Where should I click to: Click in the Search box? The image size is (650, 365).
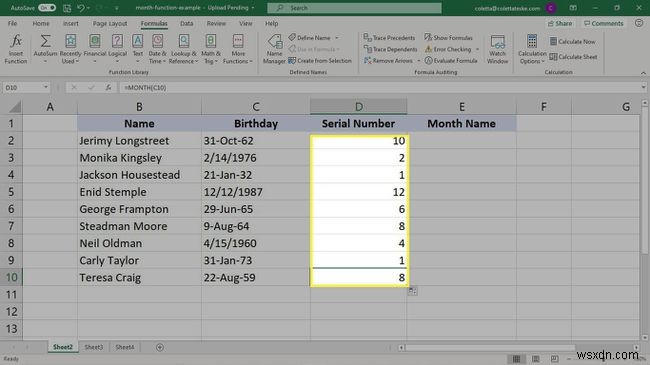354,8
